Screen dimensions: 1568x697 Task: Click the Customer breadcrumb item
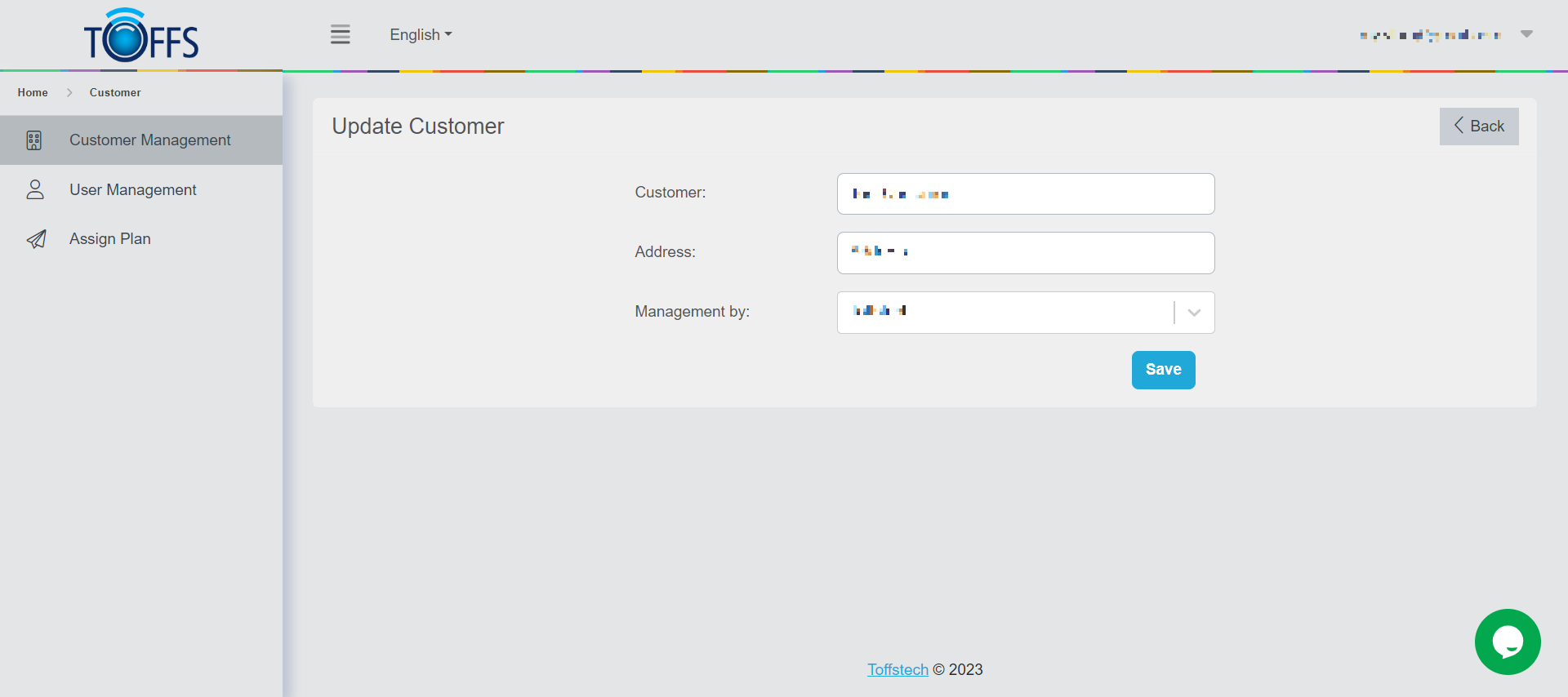115,93
